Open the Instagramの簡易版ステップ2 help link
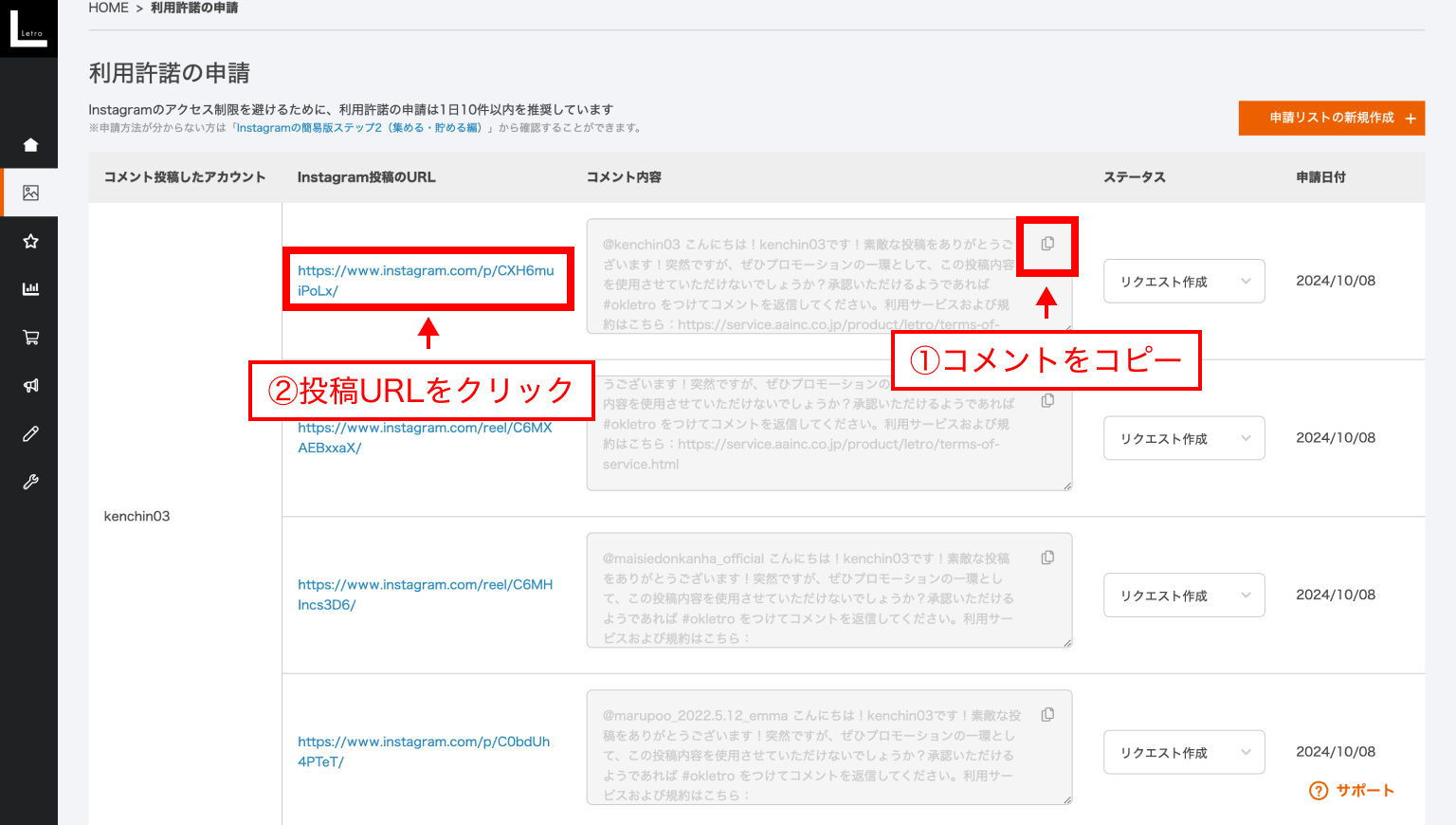The width and height of the screenshot is (1456, 825). coord(358,128)
